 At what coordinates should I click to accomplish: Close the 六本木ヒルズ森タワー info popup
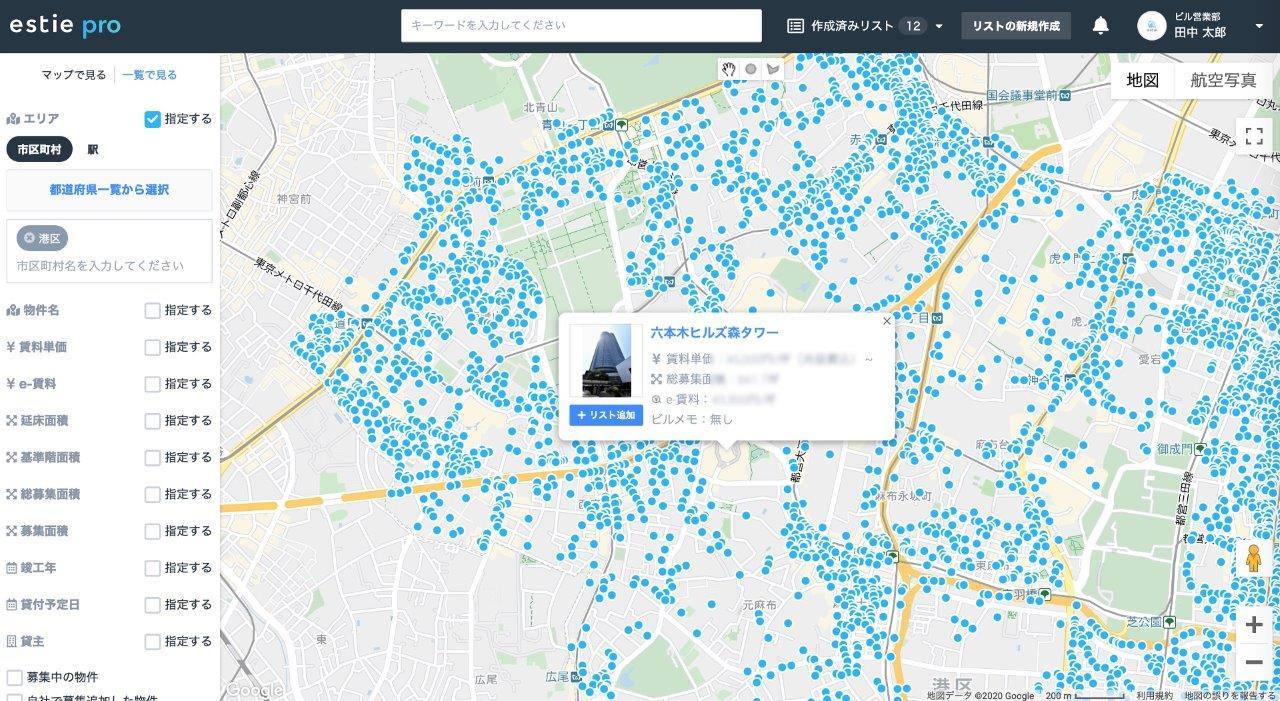[x=886, y=322]
